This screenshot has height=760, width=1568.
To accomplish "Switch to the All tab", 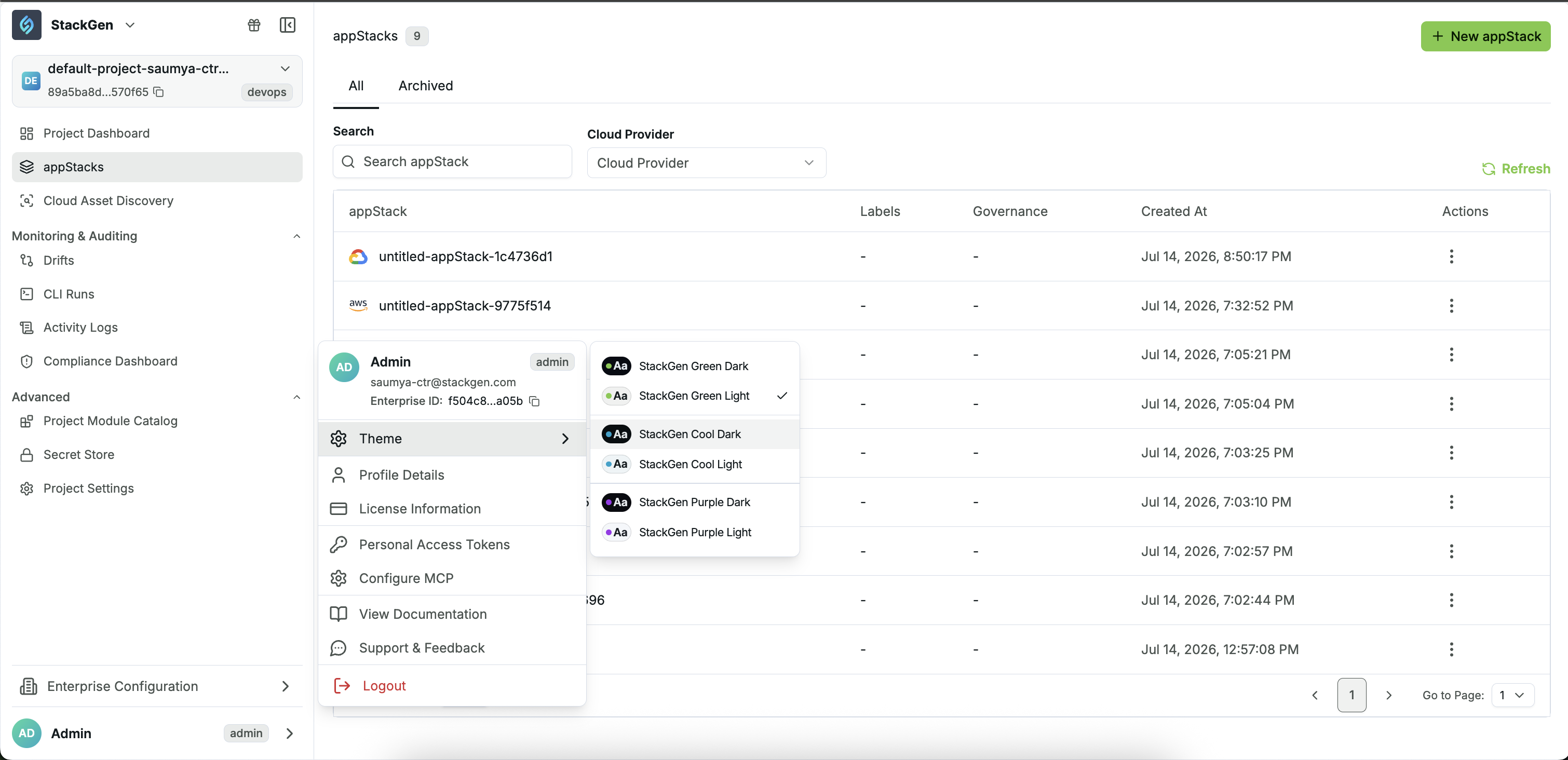I will click(356, 86).
